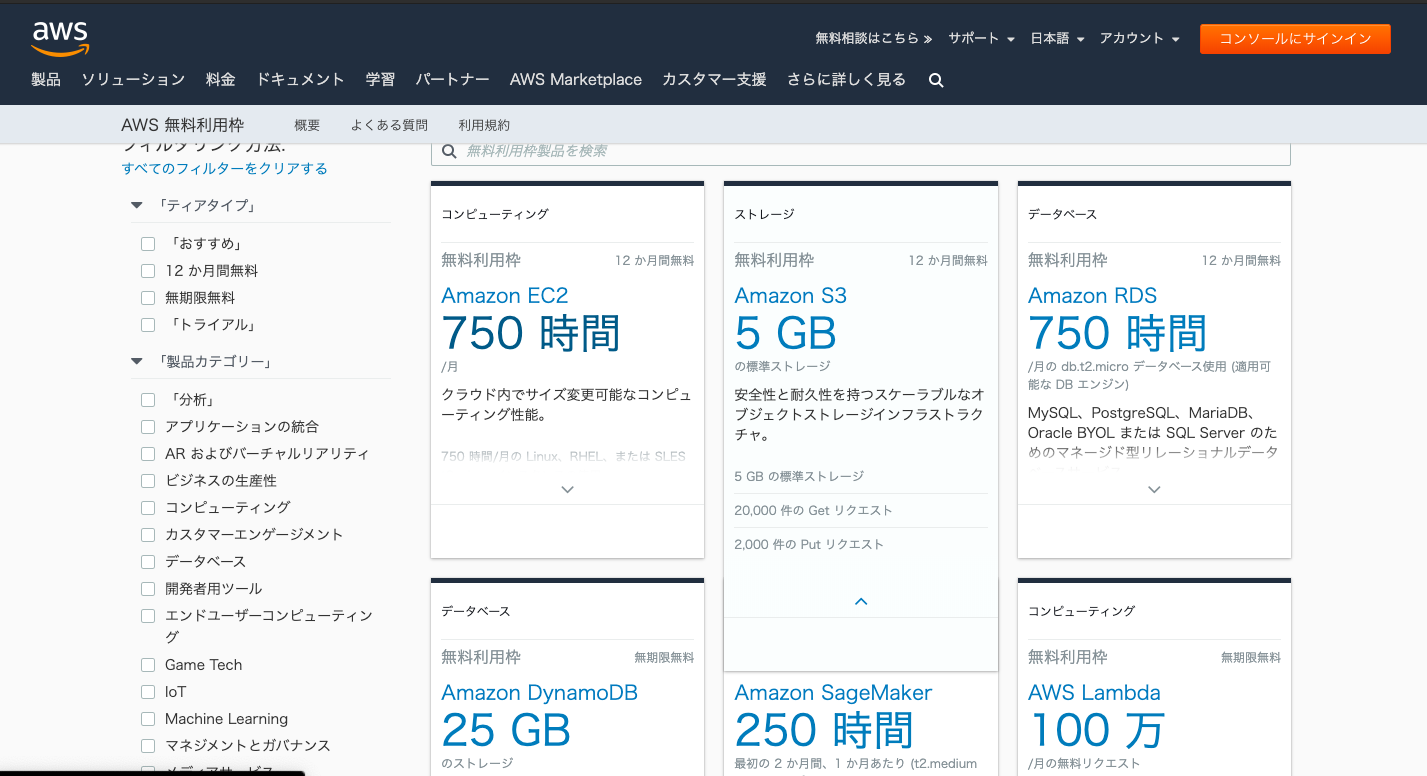Check the 12 か月間無料 filter
The height and width of the screenshot is (776, 1427).
click(148, 271)
